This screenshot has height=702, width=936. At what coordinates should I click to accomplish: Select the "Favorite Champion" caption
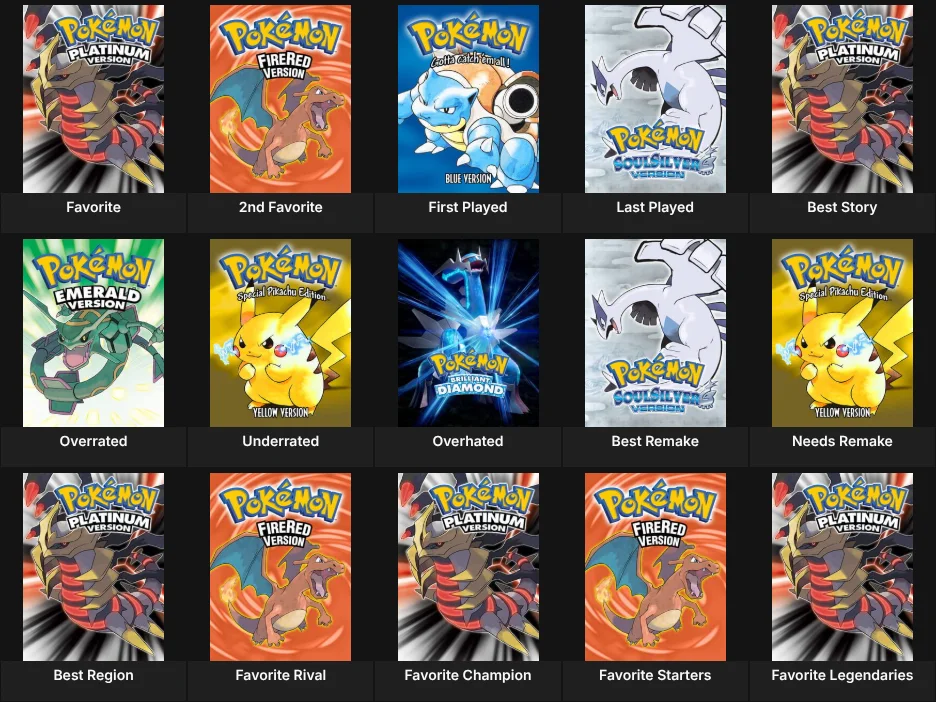(x=468, y=675)
